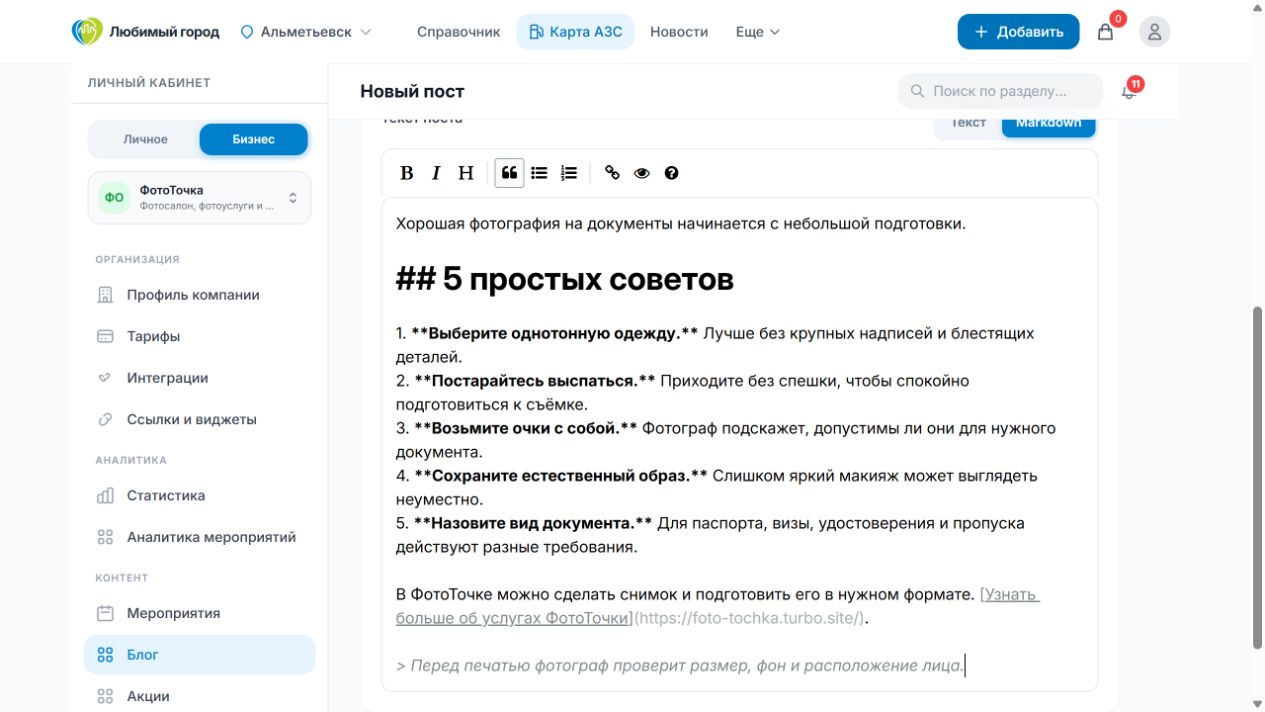Click the blockquote line Перед печатью фотограф
The image size is (1265, 712).
[x=680, y=666]
